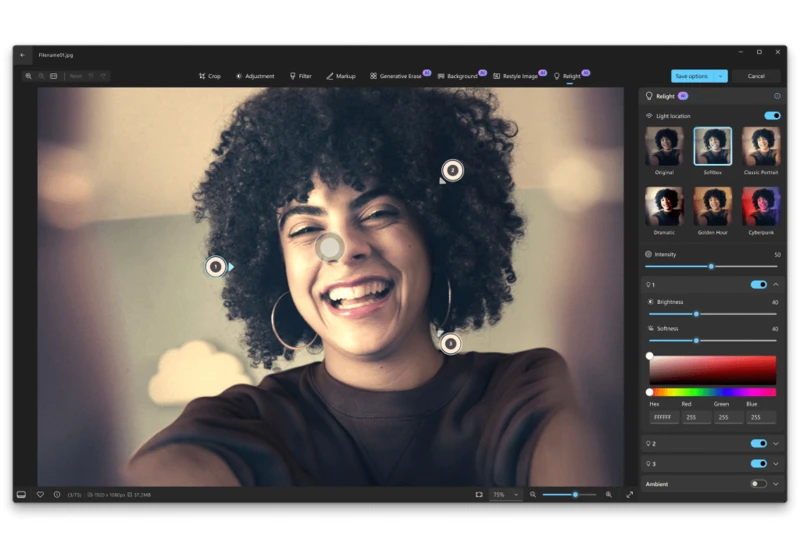Viewport: 800px width, 560px height.
Task: Expand the Ambient settings section
Action: pyautogui.click(x=776, y=484)
